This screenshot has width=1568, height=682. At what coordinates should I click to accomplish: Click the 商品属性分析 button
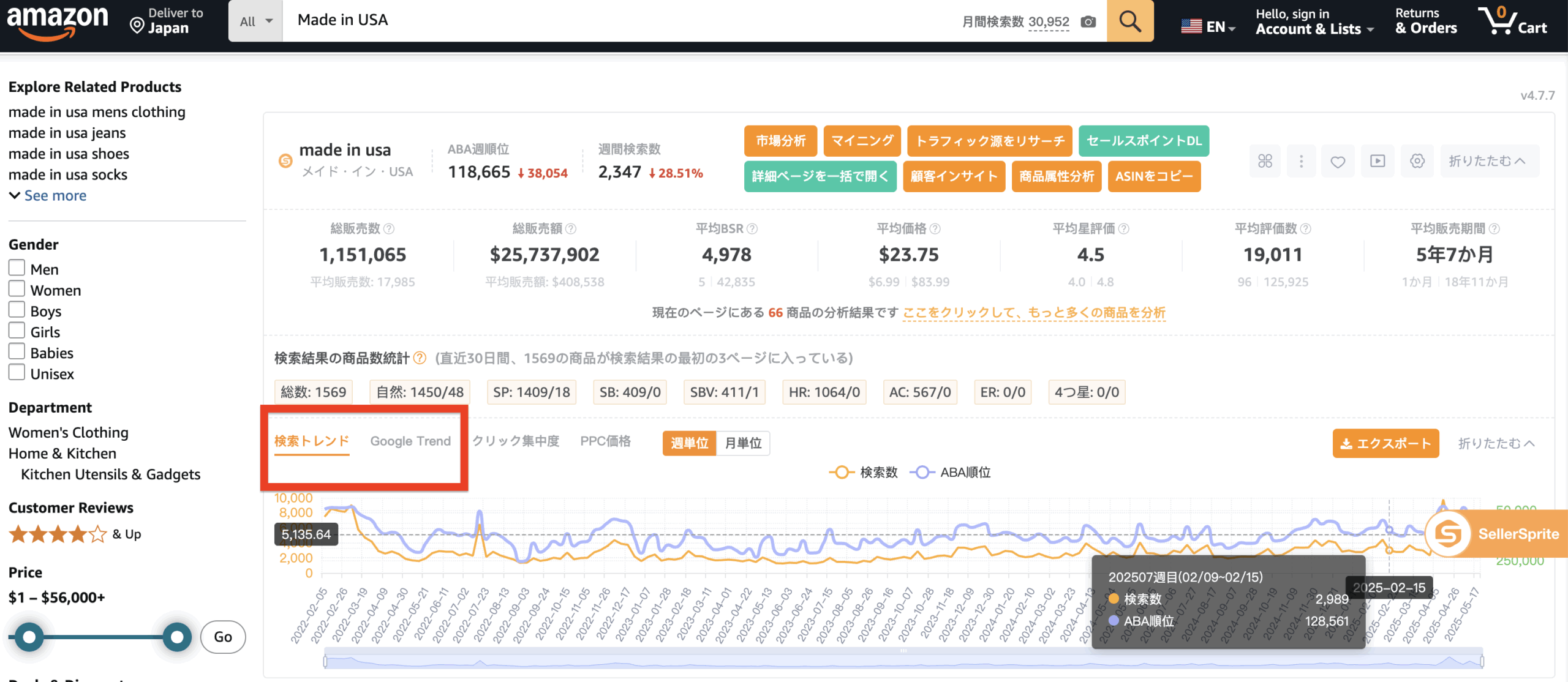click(1057, 176)
